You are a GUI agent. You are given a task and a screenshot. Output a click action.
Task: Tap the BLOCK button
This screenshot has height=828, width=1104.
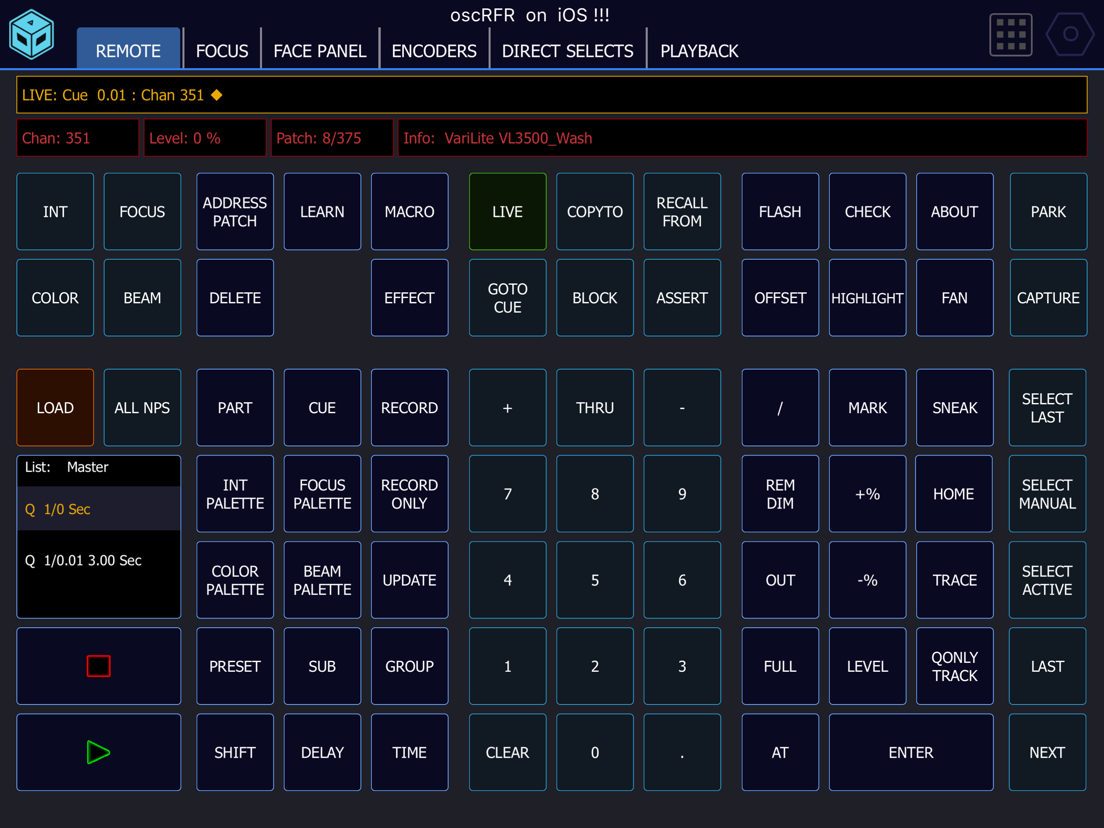click(595, 298)
